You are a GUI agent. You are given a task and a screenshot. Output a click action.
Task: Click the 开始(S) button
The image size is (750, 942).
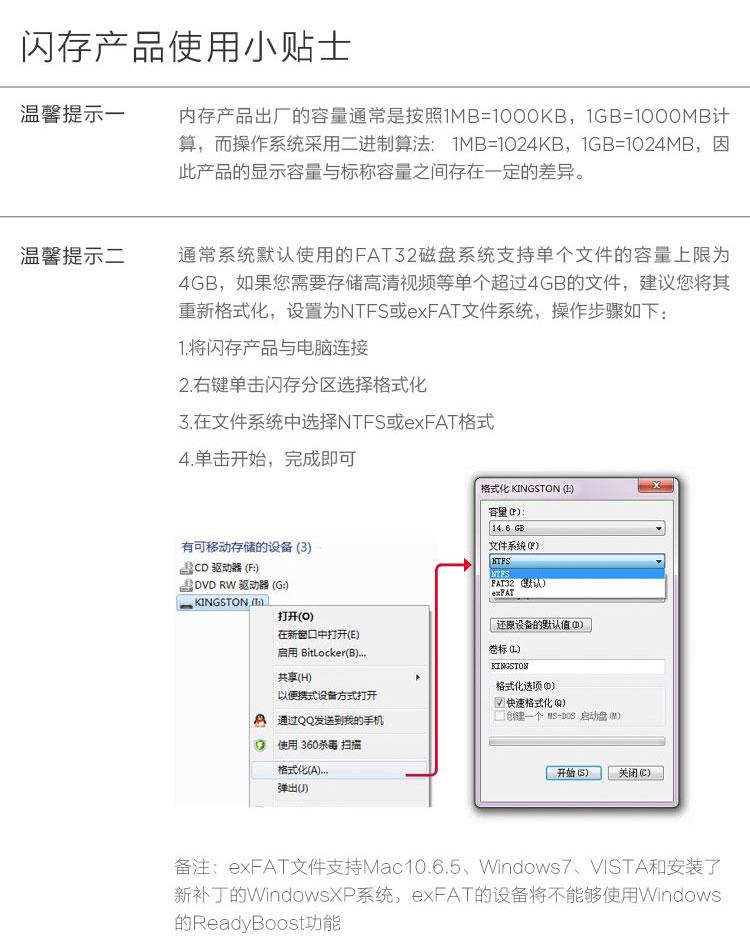[x=573, y=773]
